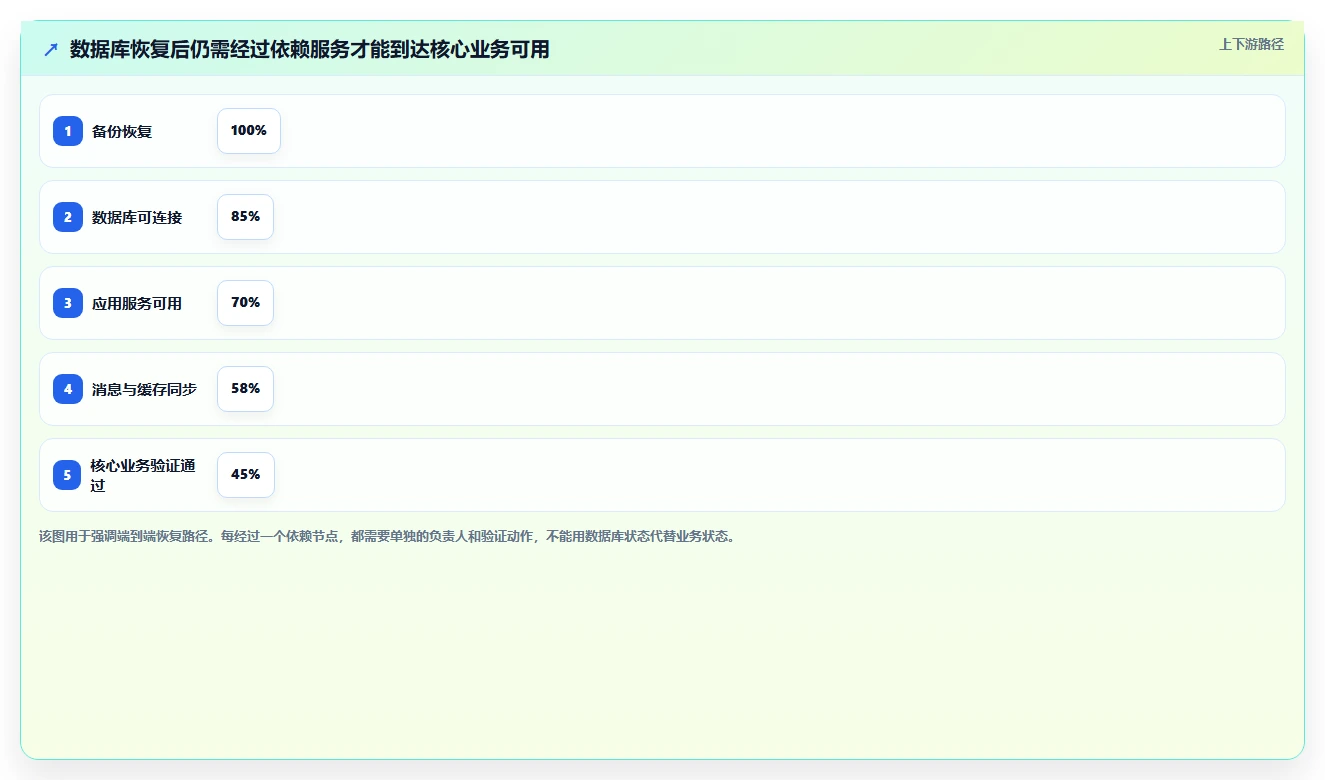Click the 85% value chip
The image size is (1325, 780).
point(246,217)
